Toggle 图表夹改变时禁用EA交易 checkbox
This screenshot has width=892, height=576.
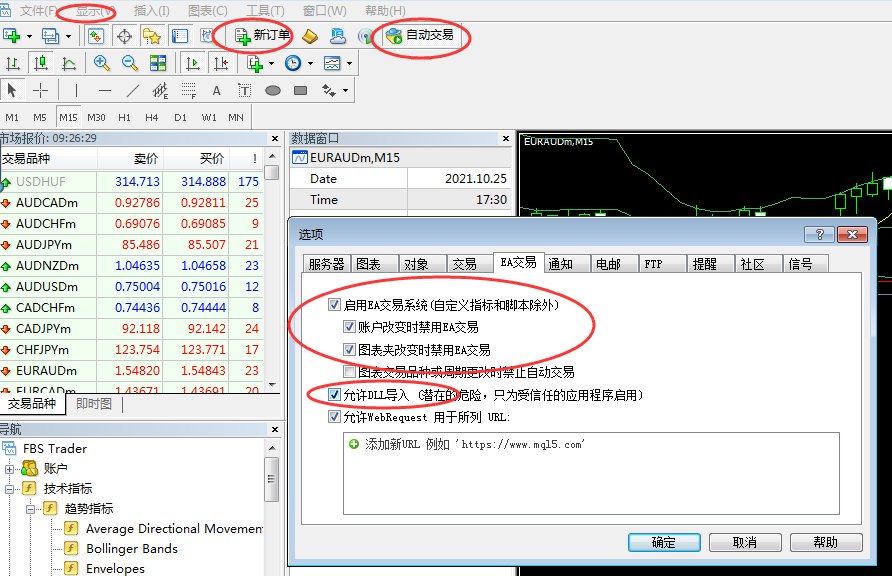point(349,349)
